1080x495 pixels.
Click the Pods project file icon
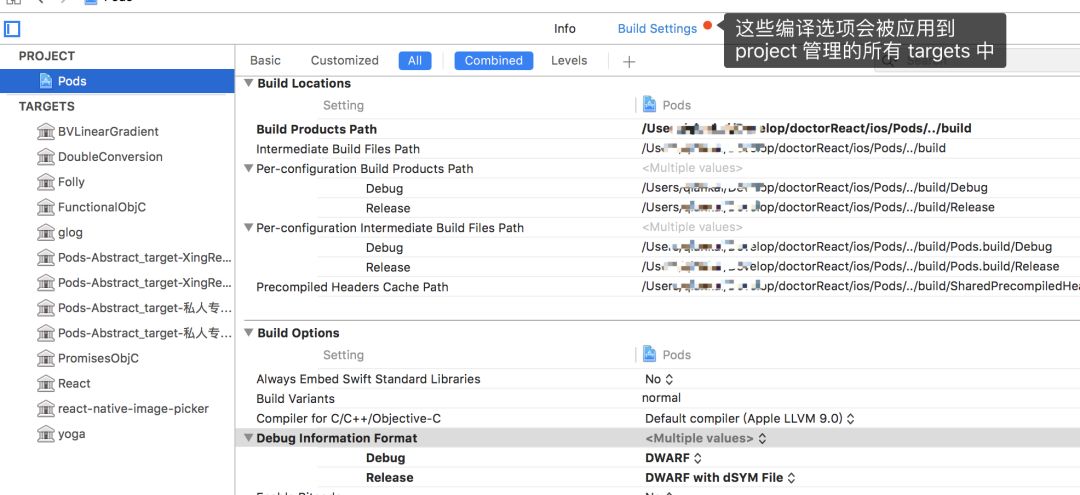(46, 81)
